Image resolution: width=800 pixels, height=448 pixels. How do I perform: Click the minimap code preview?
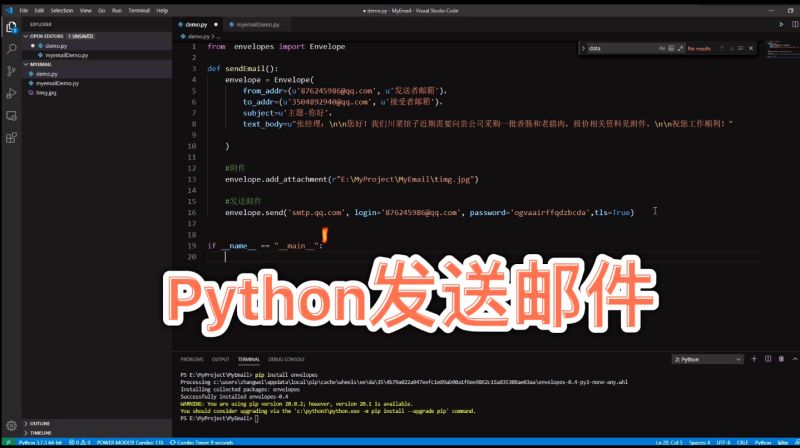pyautogui.click(x=782, y=50)
